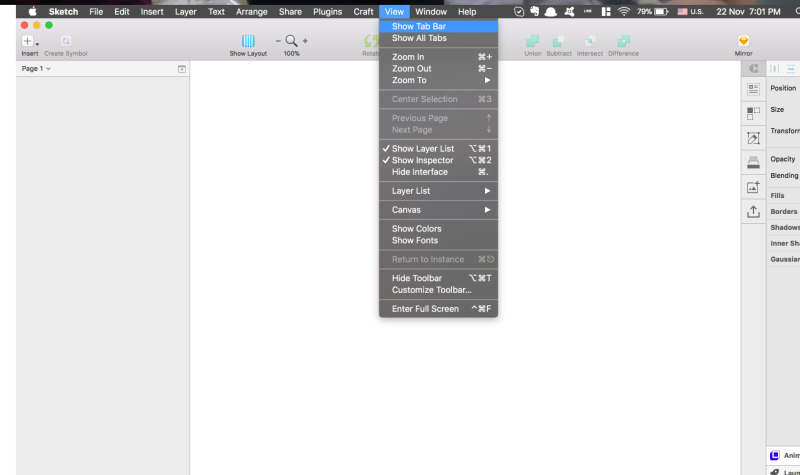
Task: Select Show All Tabs menu item
Action: point(438,38)
